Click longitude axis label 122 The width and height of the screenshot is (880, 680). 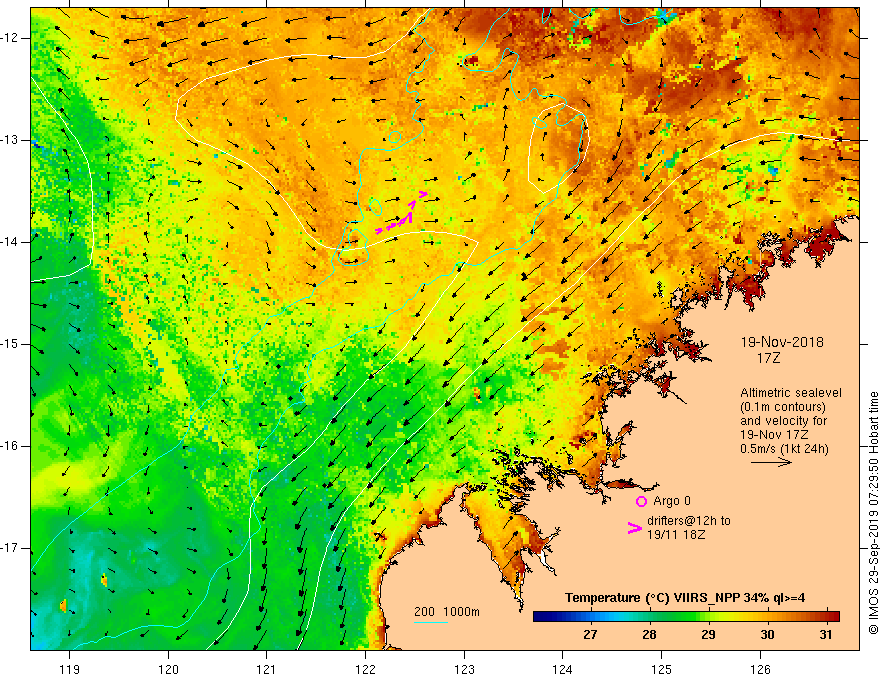[x=365, y=669]
